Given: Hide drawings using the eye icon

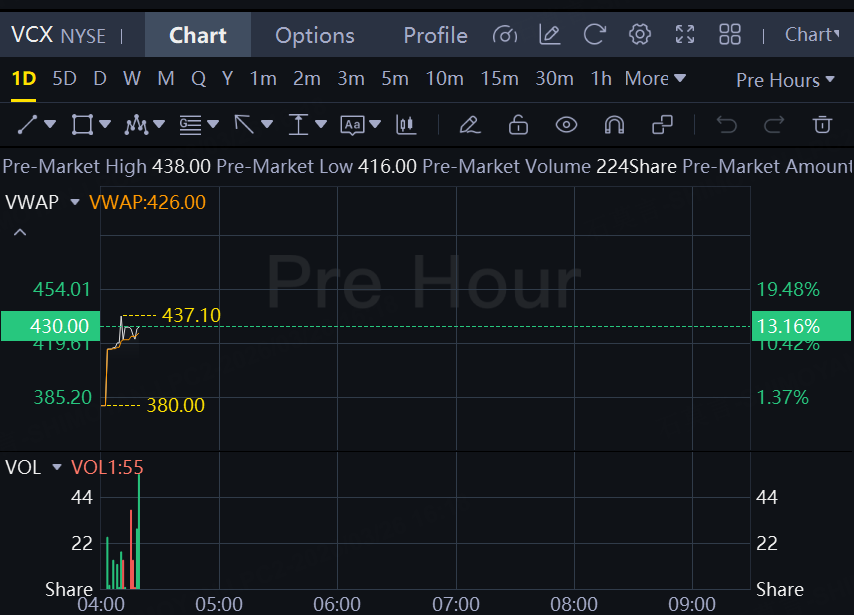Looking at the screenshot, I should (566, 125).
